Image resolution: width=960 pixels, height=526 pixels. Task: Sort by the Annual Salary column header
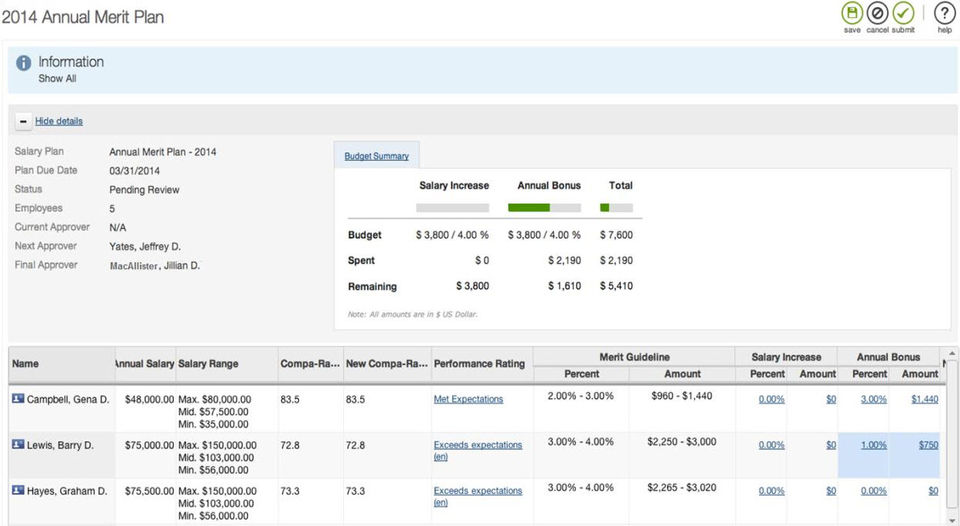(x=145, y=364)
